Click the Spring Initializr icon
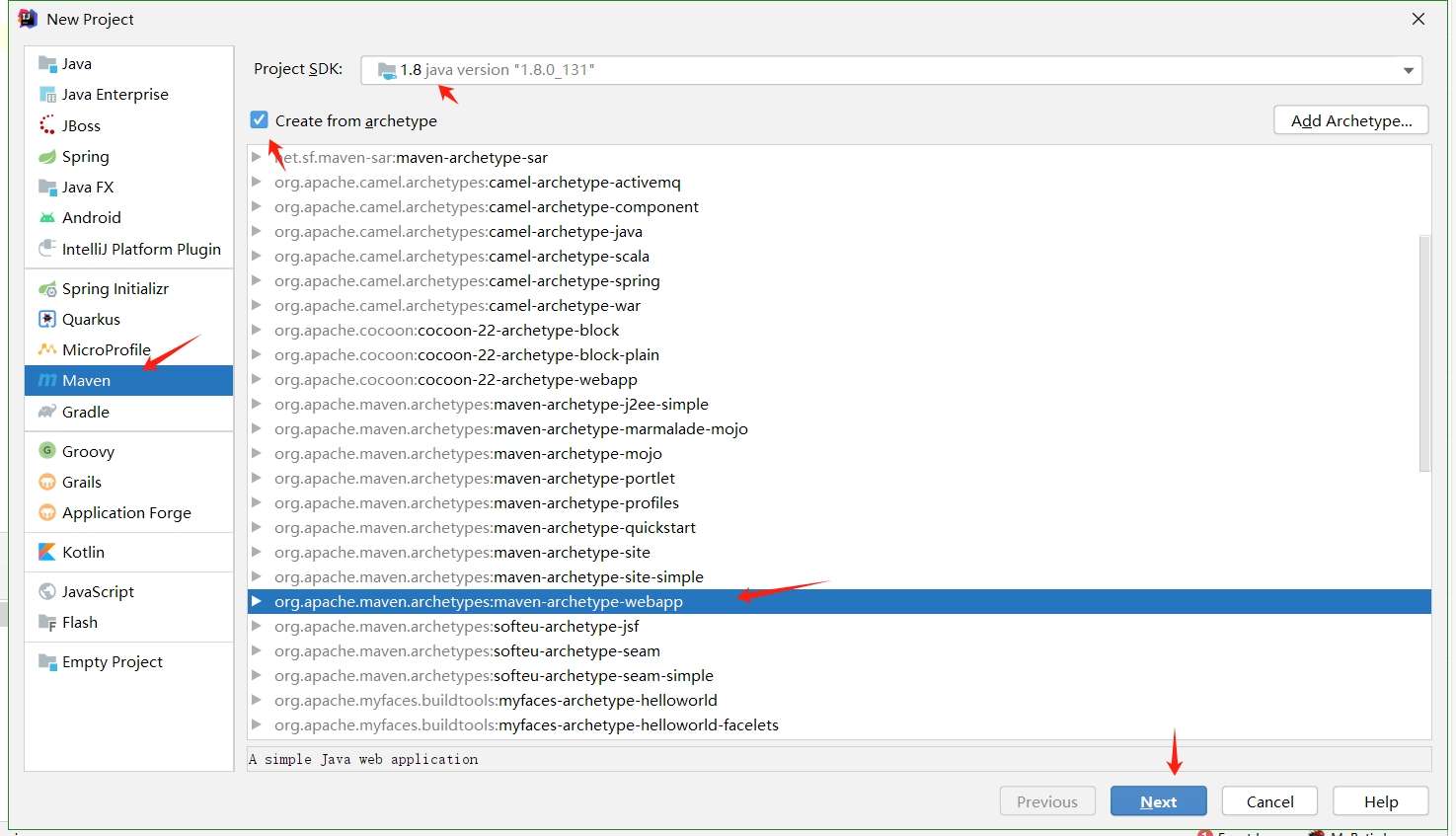 [x=47, y=289]
